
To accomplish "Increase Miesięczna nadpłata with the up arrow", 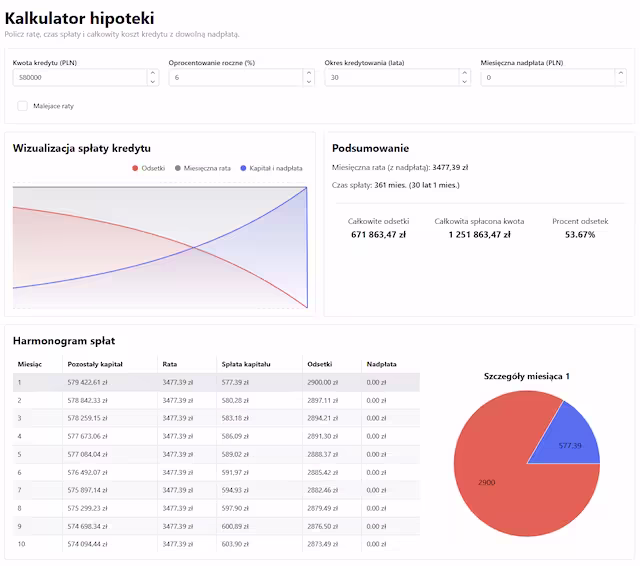I will 620,73.
